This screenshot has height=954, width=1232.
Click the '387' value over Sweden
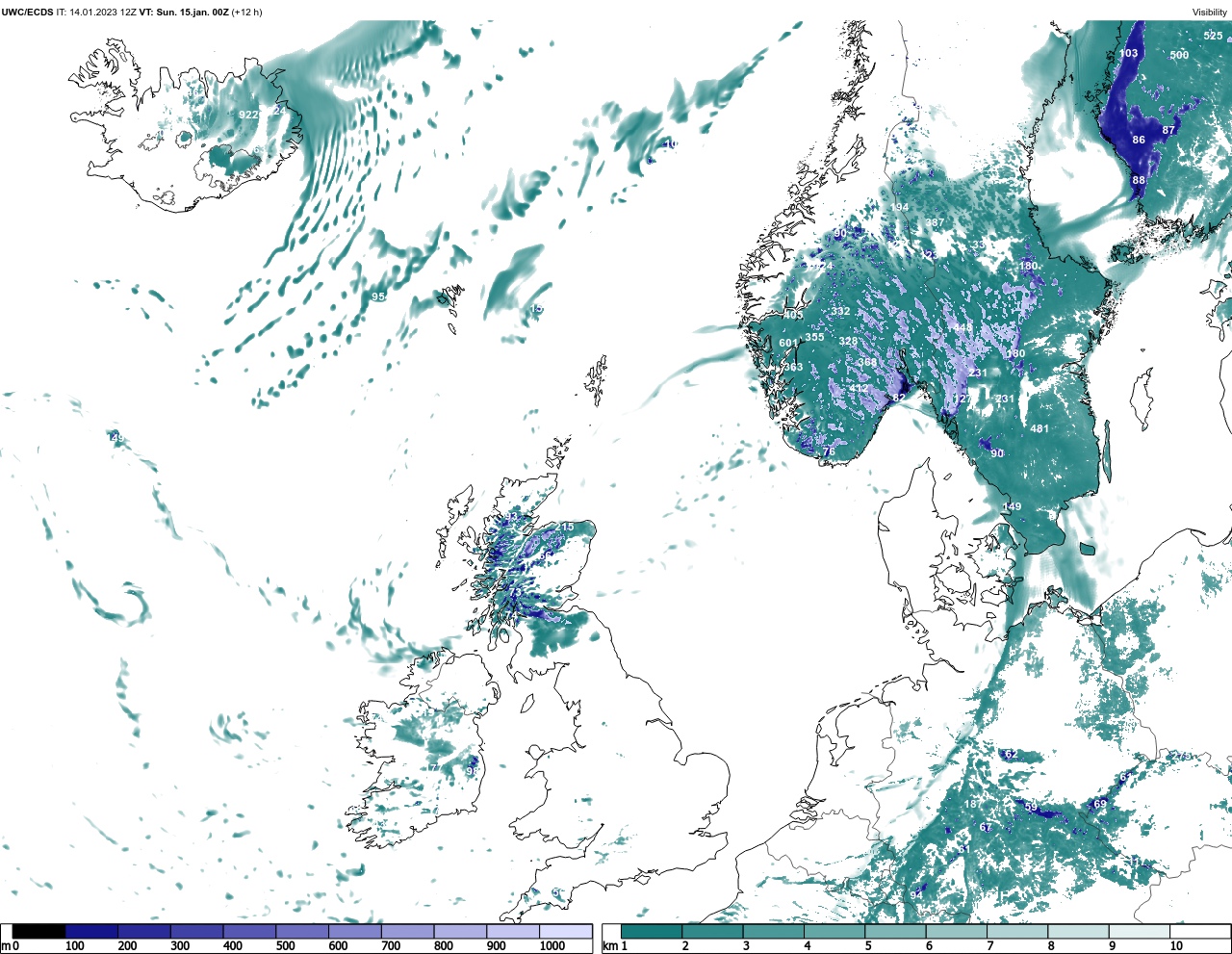(935, 223)
